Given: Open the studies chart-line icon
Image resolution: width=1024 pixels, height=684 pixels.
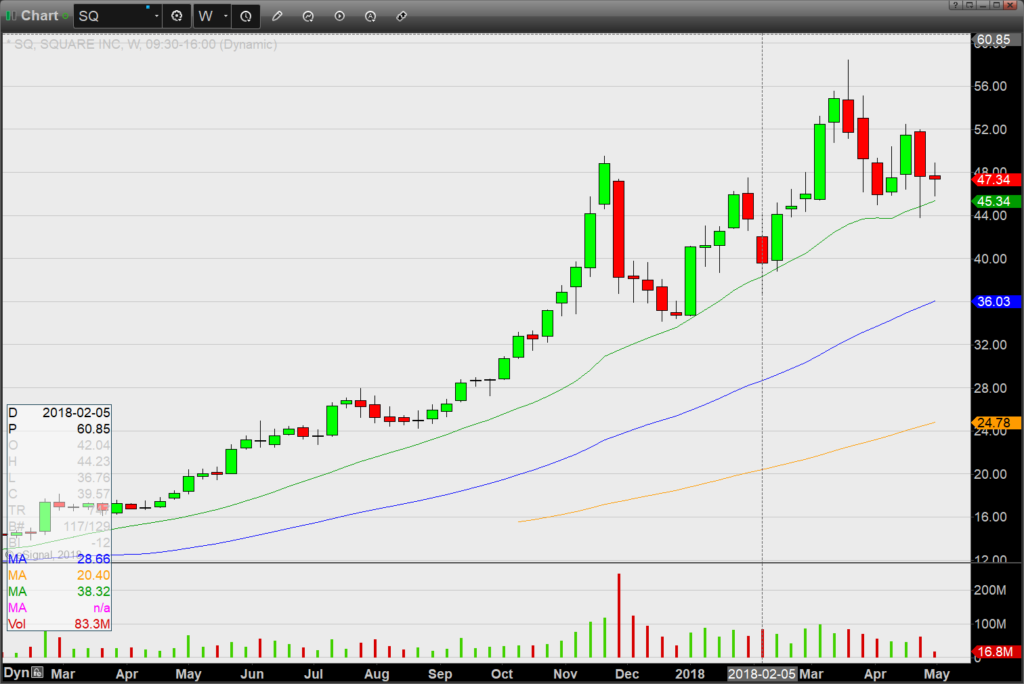Looking at the screenshot, I should 308,16.
